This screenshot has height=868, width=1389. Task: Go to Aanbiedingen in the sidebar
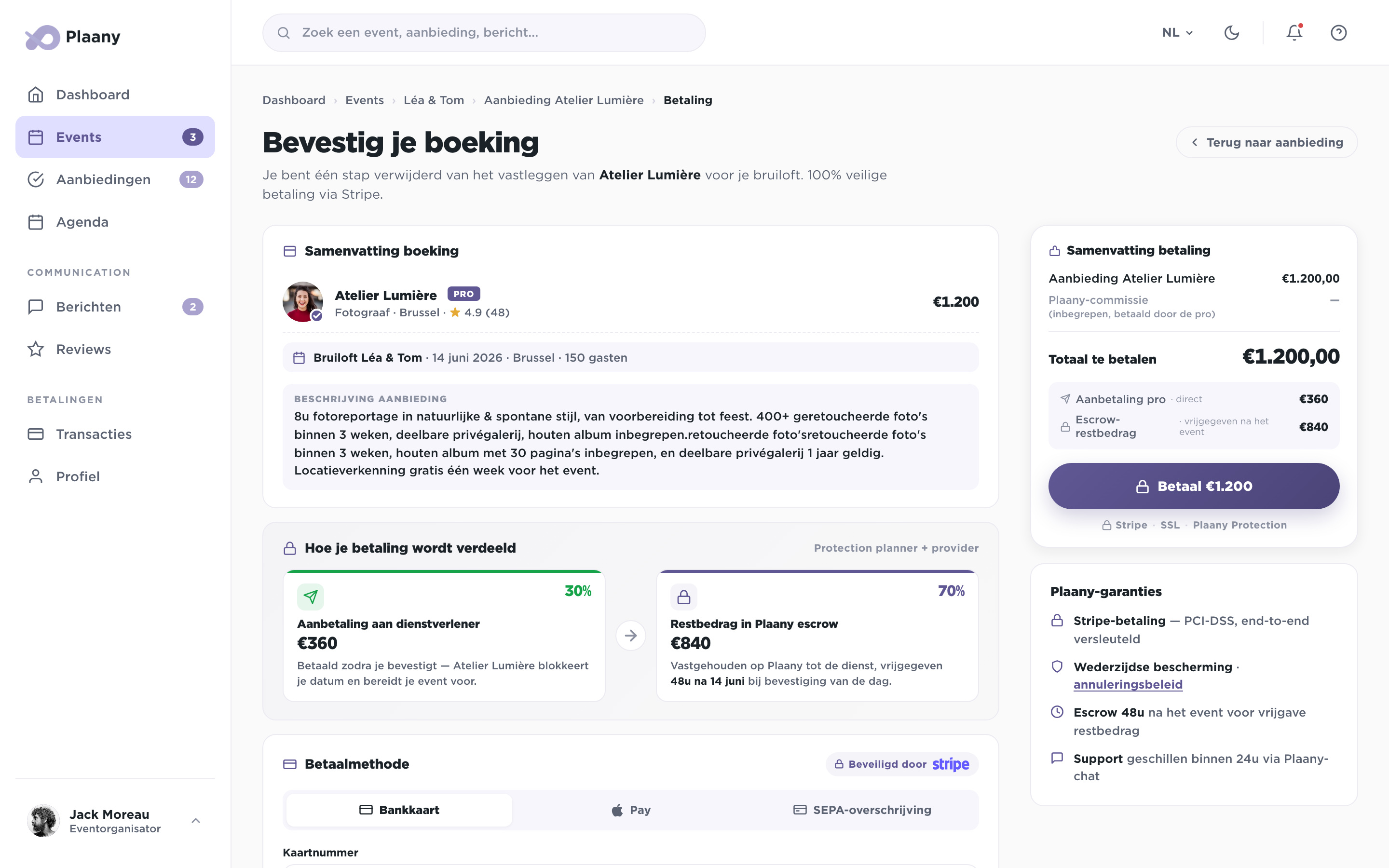click(x=115, y=180)
